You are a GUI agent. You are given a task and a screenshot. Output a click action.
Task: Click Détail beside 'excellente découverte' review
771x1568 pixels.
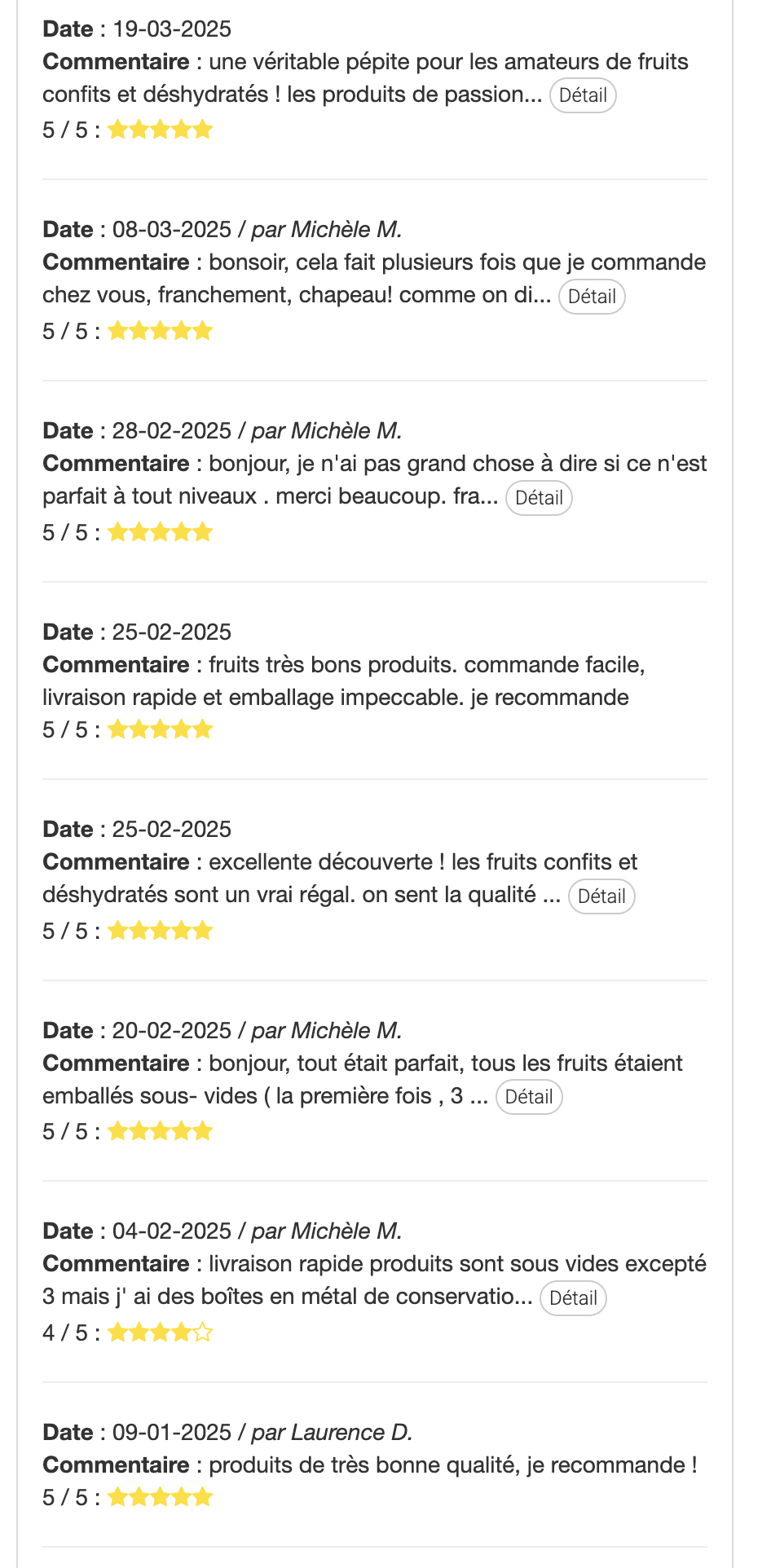[601, 896]
